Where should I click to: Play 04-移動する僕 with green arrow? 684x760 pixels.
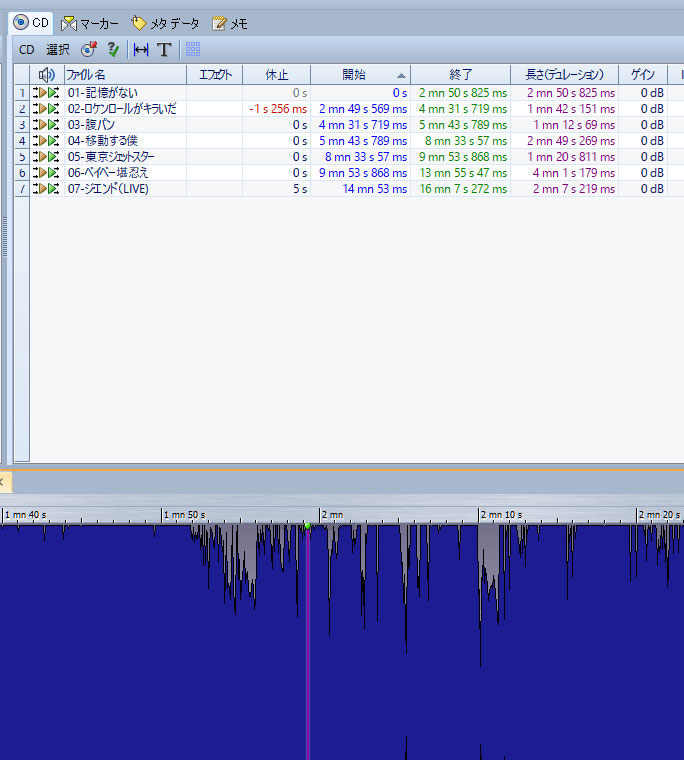(x=53, y=141)
